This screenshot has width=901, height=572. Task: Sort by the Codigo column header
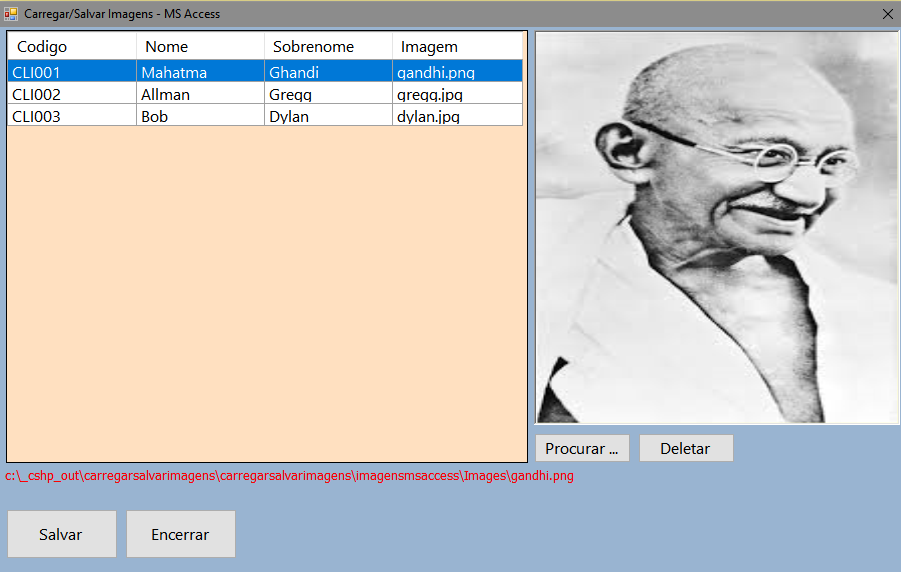[72, 46]
